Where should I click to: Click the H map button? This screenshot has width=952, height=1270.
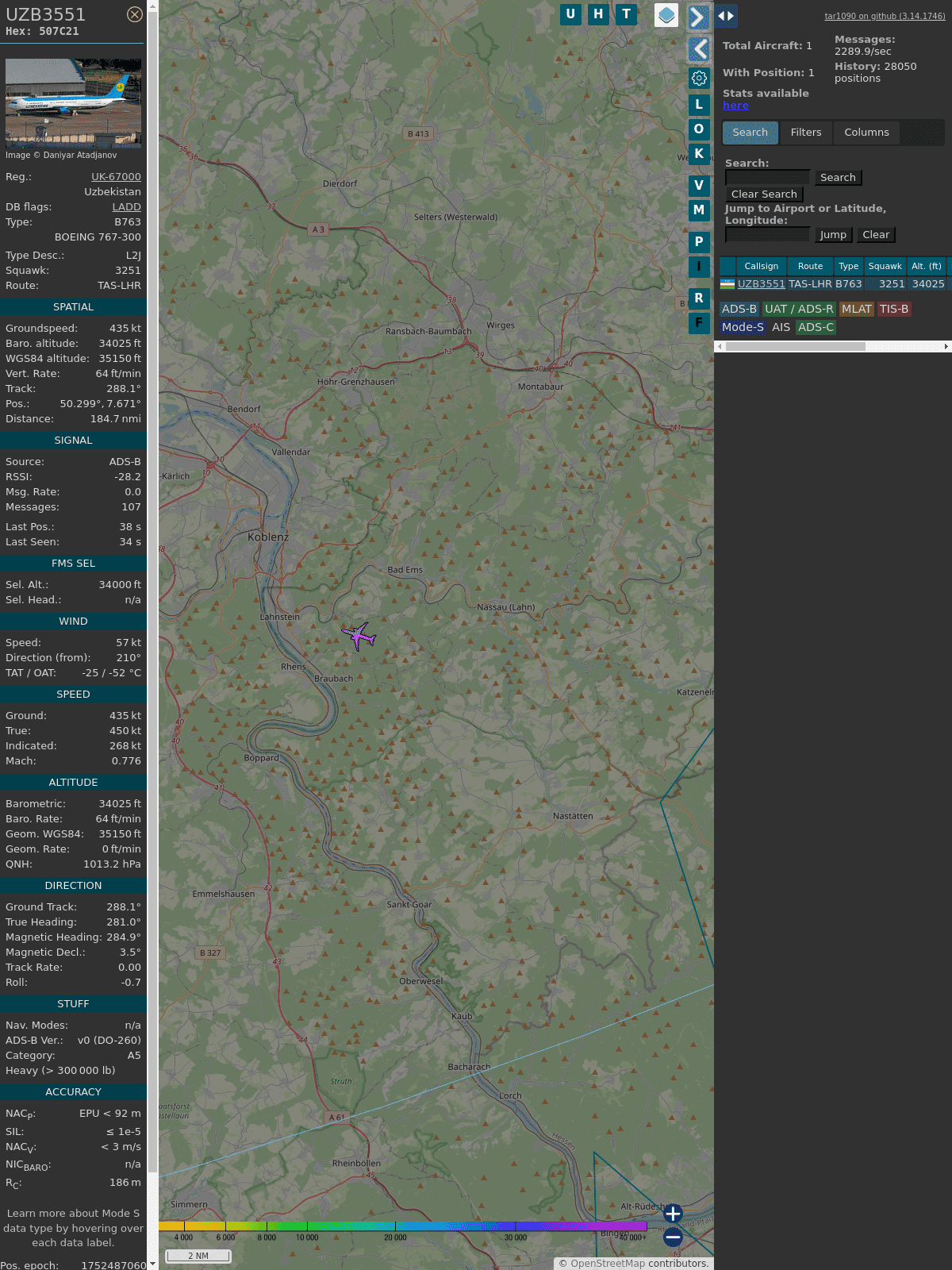coord(598,14)
